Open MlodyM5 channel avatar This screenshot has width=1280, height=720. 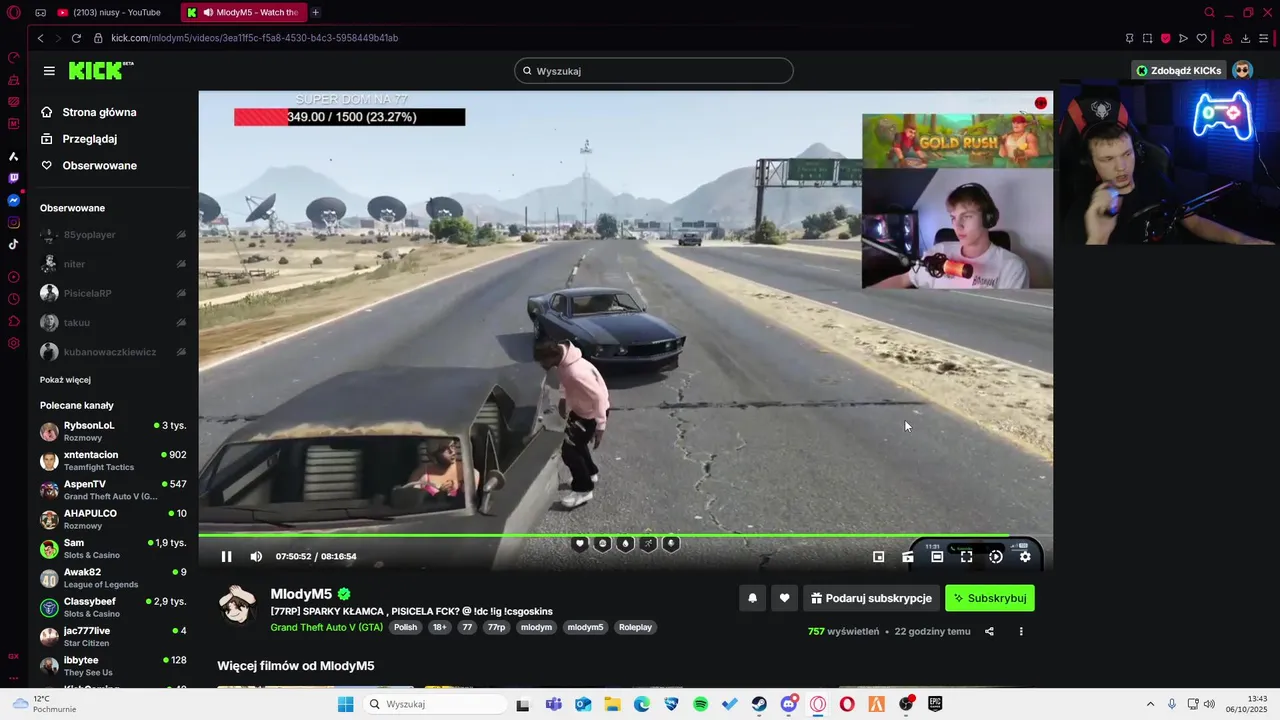click(x=238, y=605)
